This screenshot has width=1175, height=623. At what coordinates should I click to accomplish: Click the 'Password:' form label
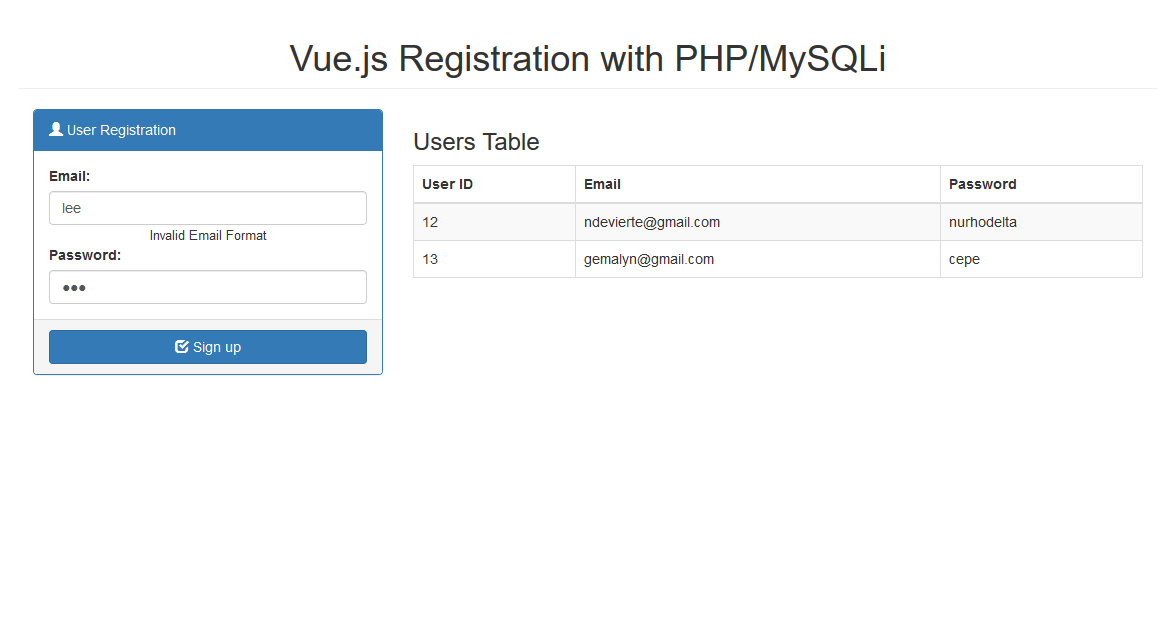click(85, 255)
